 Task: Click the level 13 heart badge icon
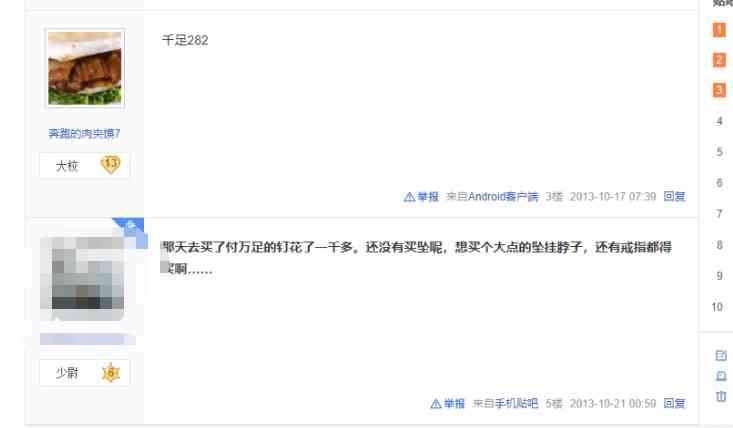coord(111,164)
